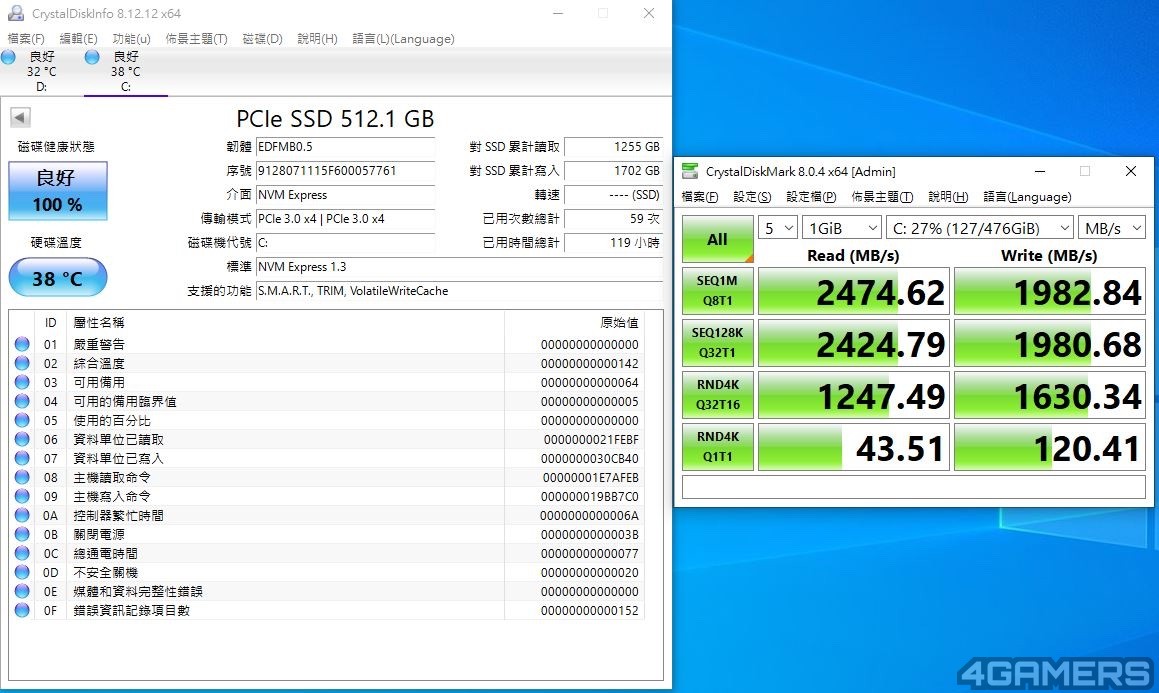Click status orb for attribute 09 主機寫入命令

point(22,496)
